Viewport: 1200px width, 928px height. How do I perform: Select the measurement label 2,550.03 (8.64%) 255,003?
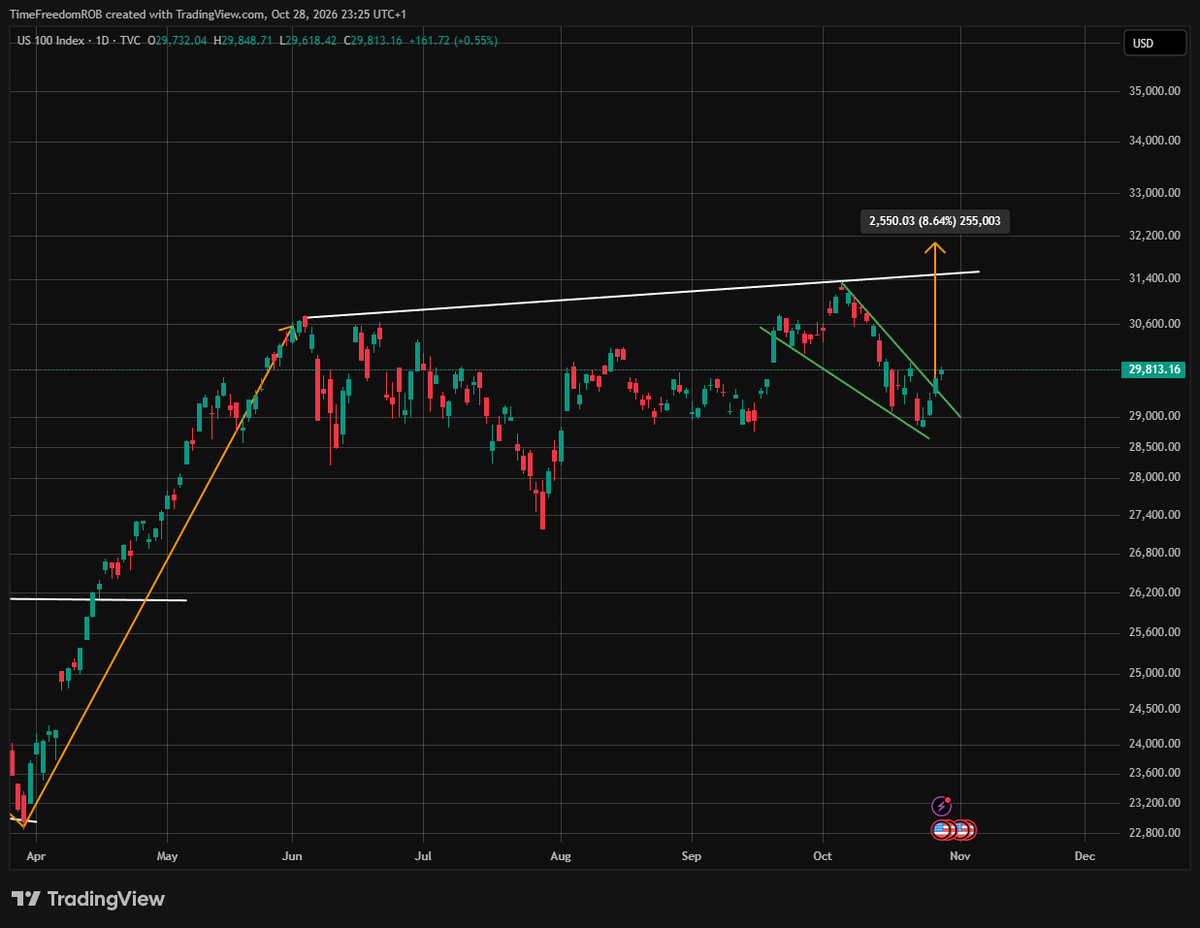[x=935, y=222]
